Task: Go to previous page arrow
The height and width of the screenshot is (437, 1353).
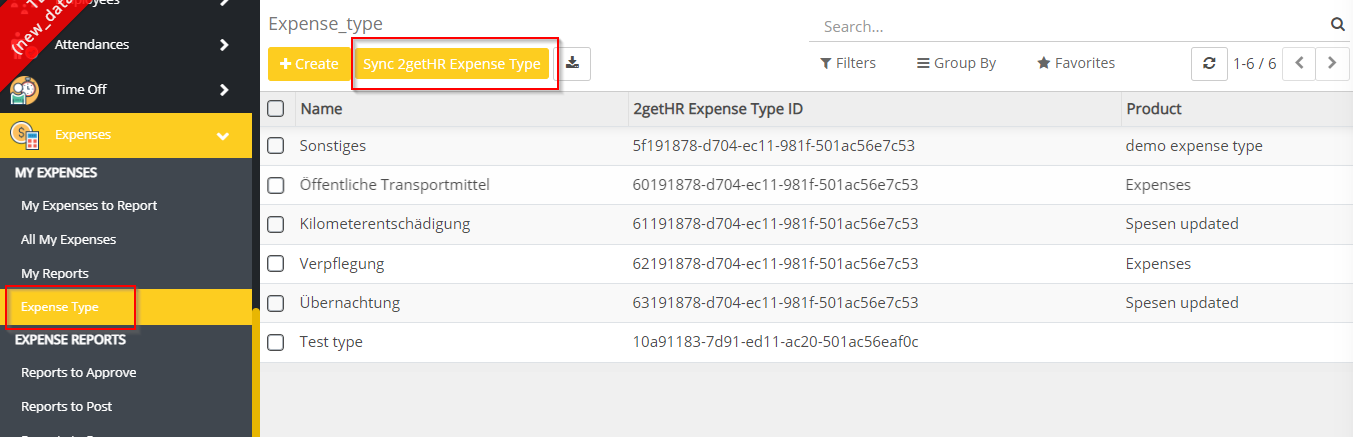Action: click(1299, 63)
